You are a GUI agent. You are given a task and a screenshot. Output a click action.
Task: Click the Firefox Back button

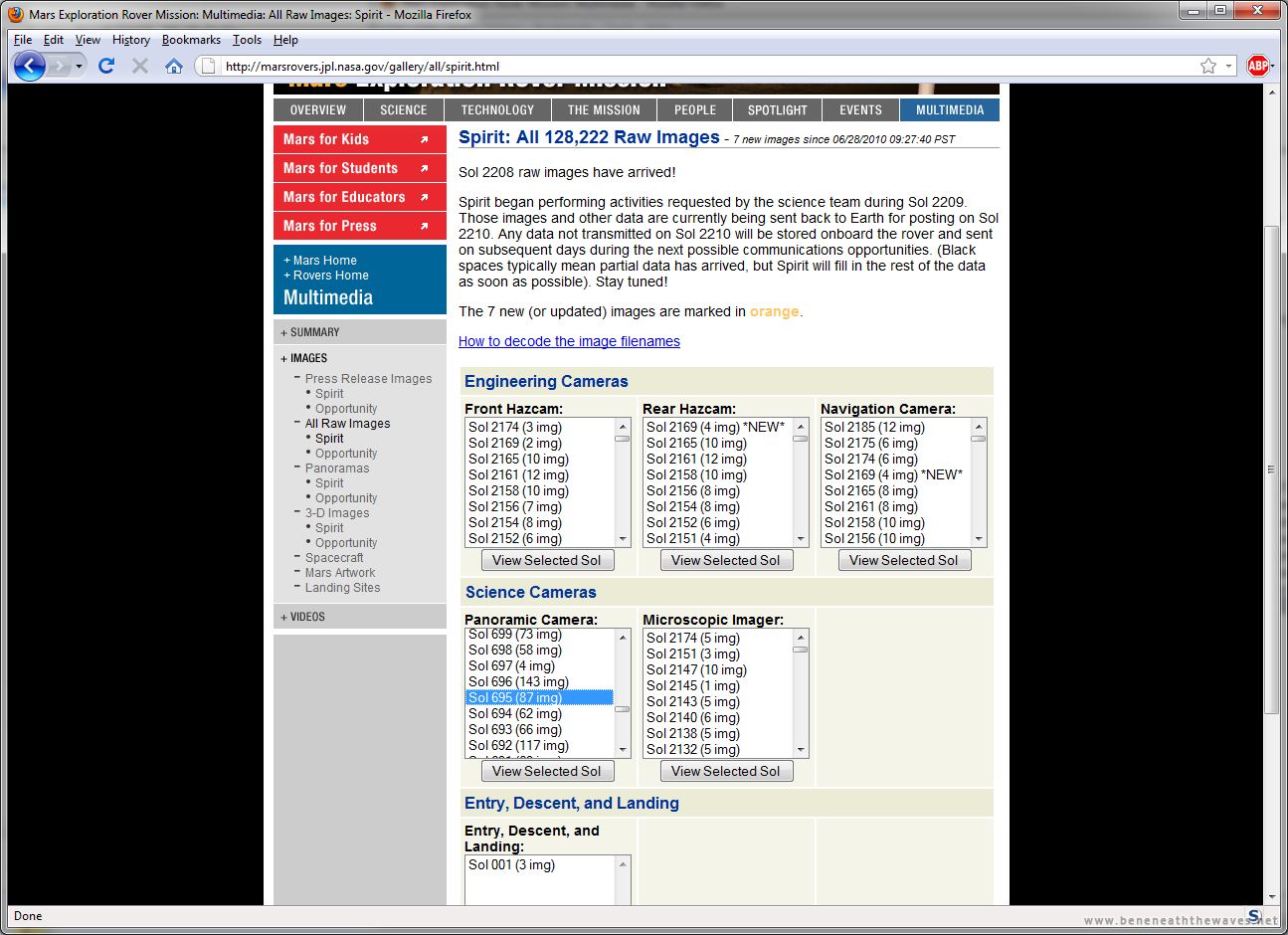click(x=30, y=66)
